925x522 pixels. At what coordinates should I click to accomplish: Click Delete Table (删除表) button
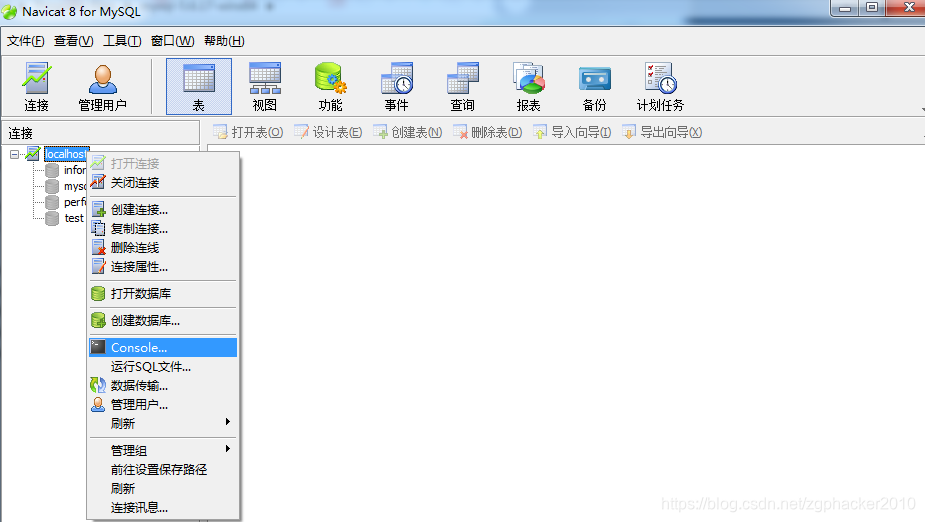click(487, 132)
